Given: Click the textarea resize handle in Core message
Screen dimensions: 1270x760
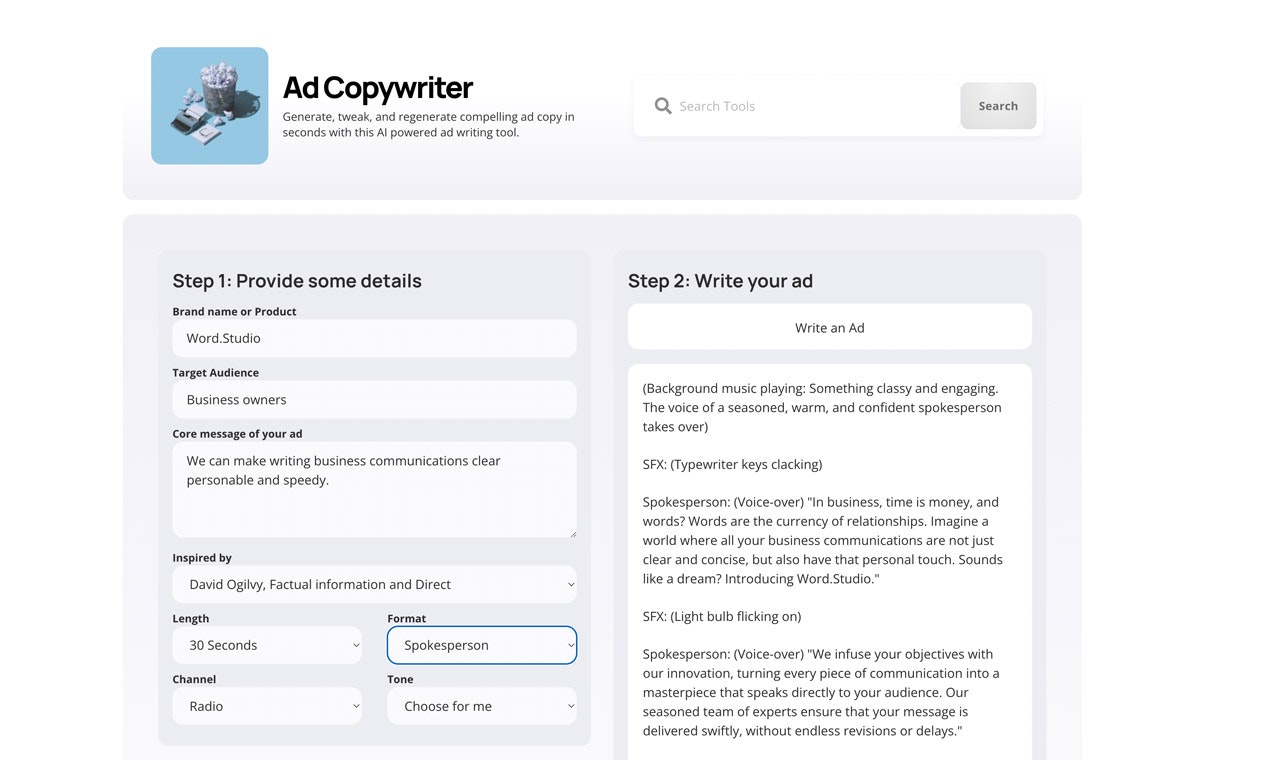Looking at the screenshot, I should point(572,533).
